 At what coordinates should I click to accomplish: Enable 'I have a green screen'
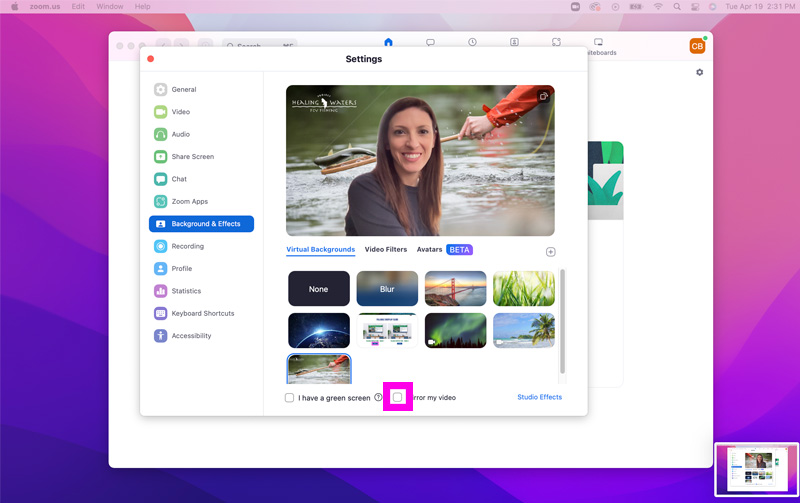coord(289,398)
